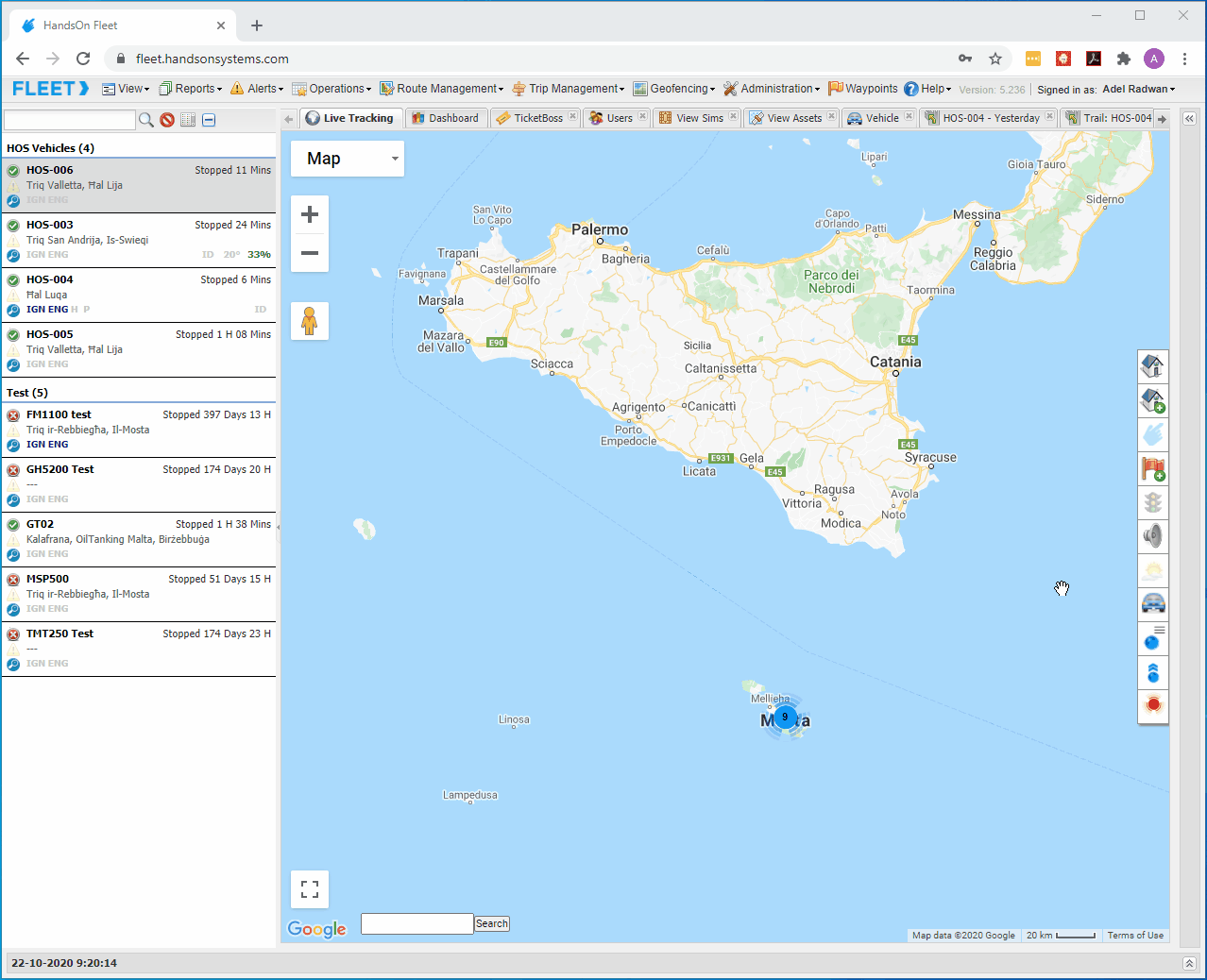Screen dimensions: 1207x980
Task: Switch to the Dashboard tab
Action: tap(446, 118)
